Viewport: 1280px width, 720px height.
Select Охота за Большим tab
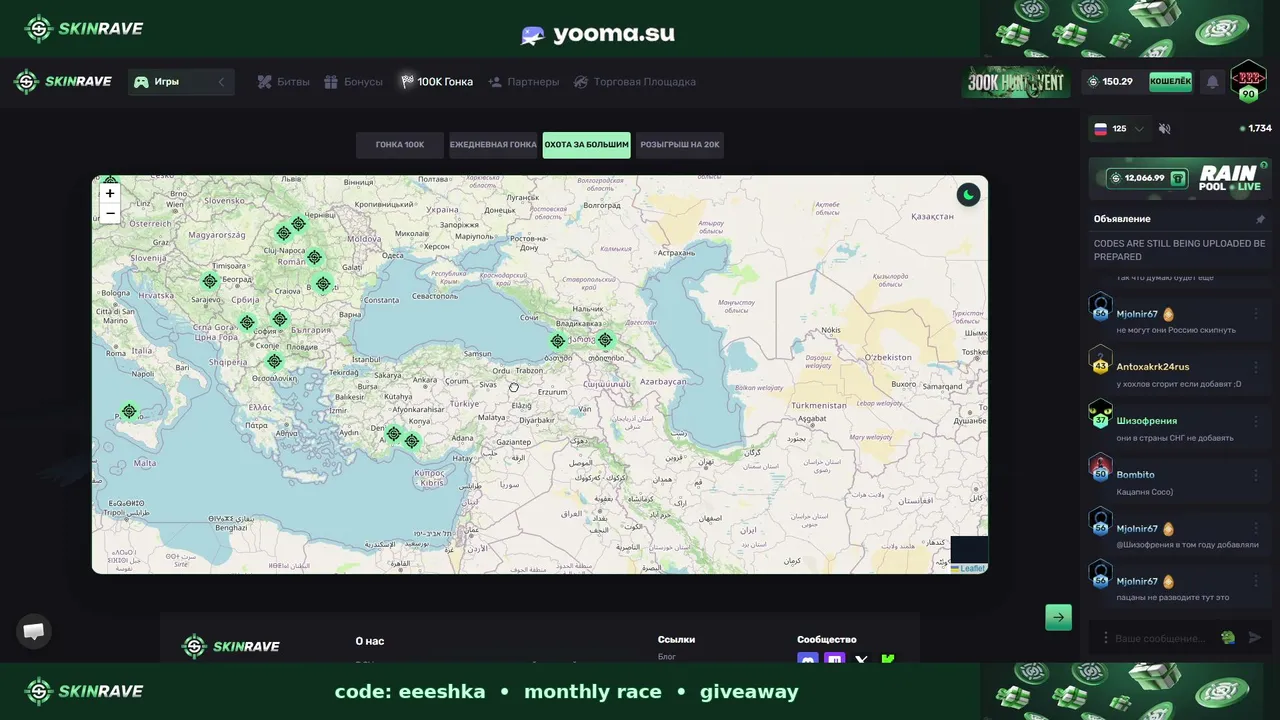pyautogui.click(x=587, y=145)
